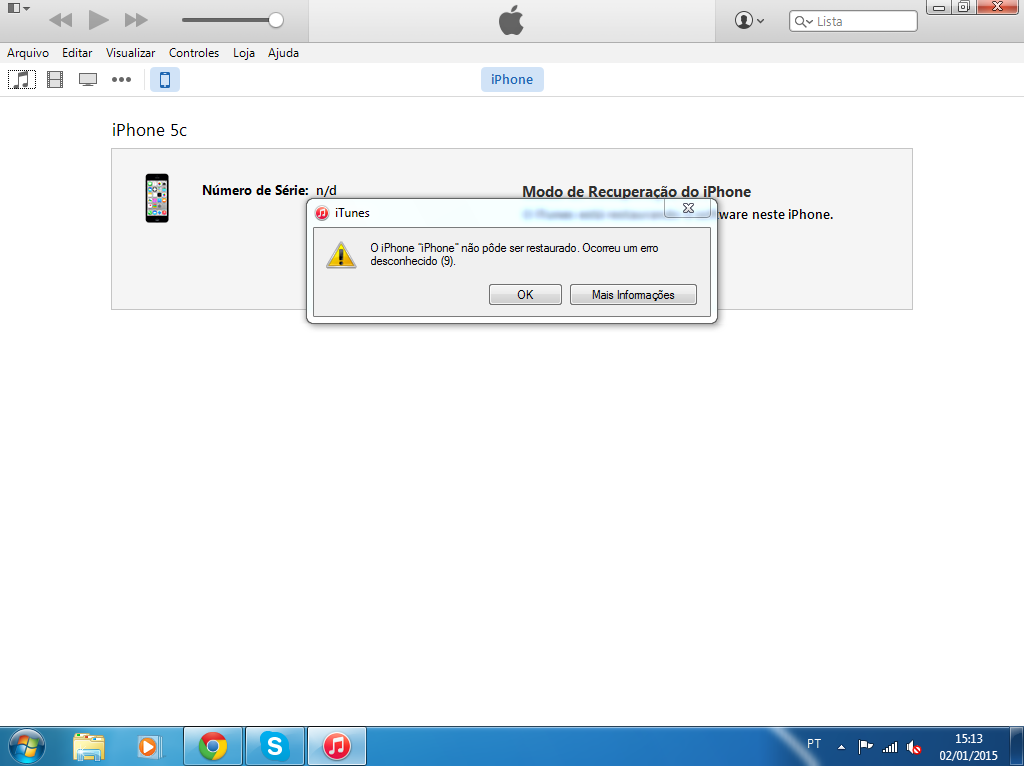Click OK in the error dialog
Viewport: 1024px width, 768px height.
click(x=525, y=295)
